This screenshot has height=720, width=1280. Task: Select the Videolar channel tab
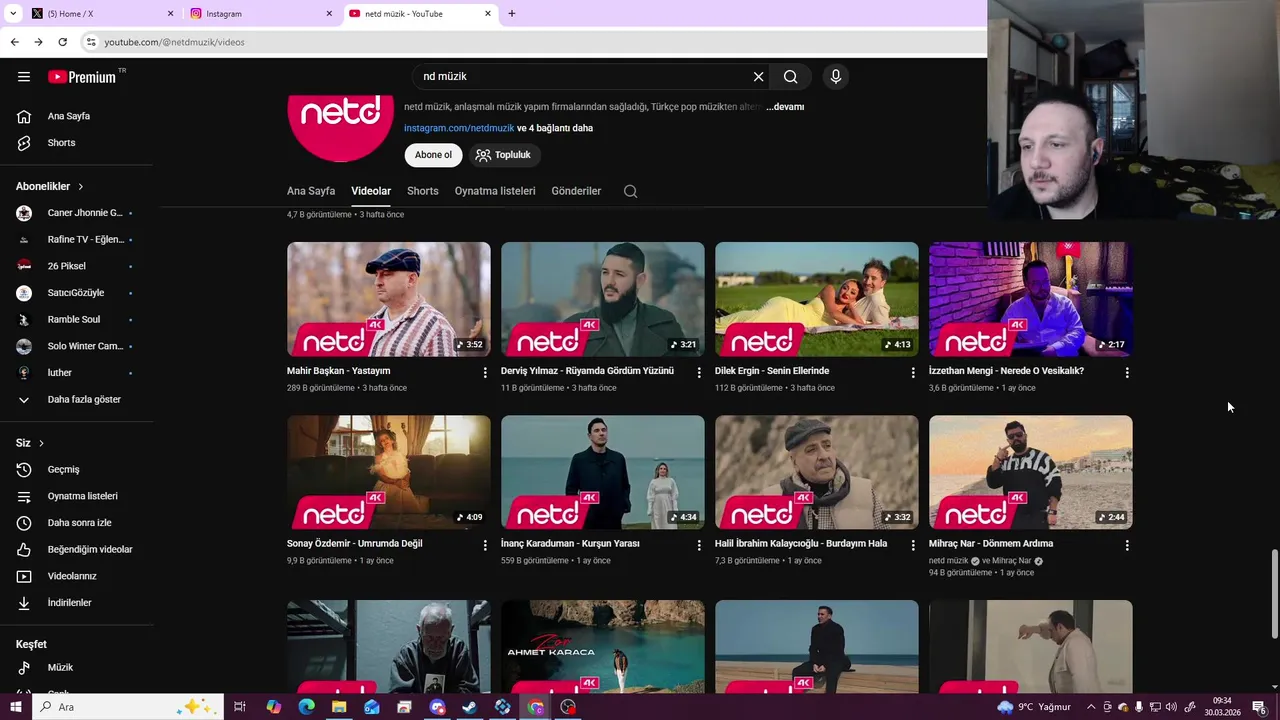point(371,191)
